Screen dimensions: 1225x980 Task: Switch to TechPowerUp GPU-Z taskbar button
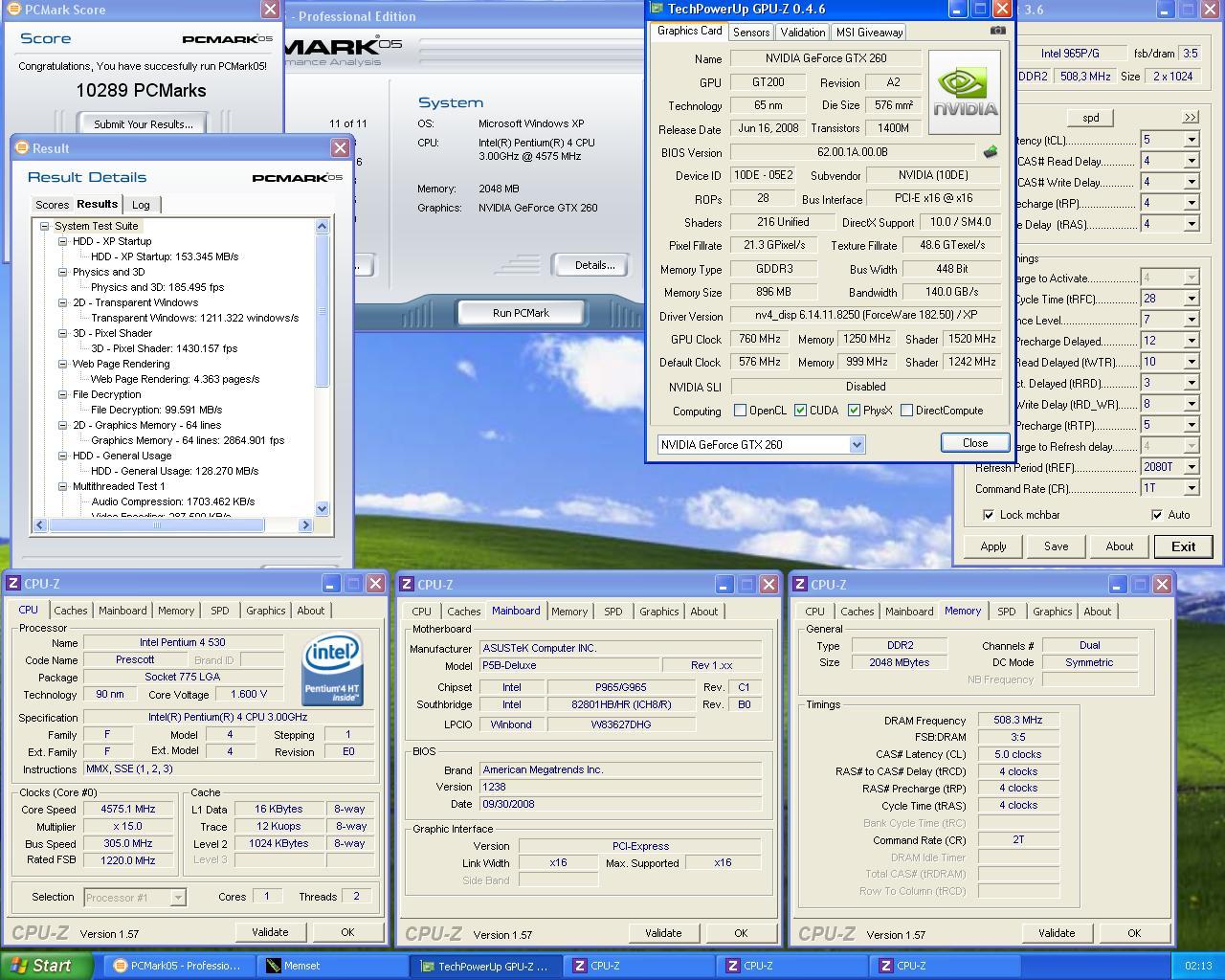(485, 966)
